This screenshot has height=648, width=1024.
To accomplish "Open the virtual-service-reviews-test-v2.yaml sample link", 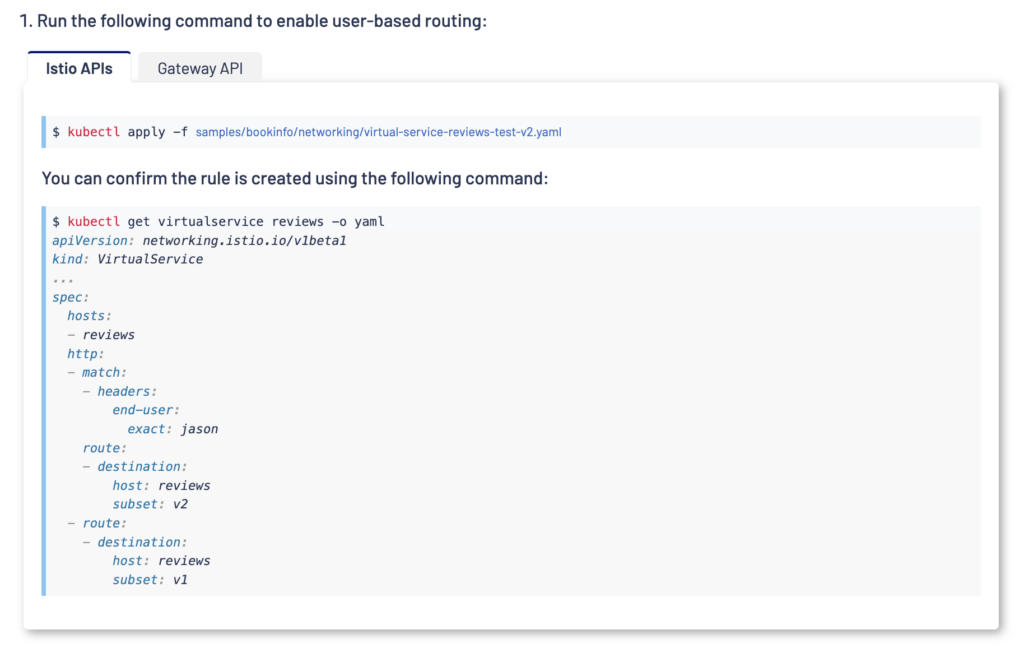I will point(378,132).
